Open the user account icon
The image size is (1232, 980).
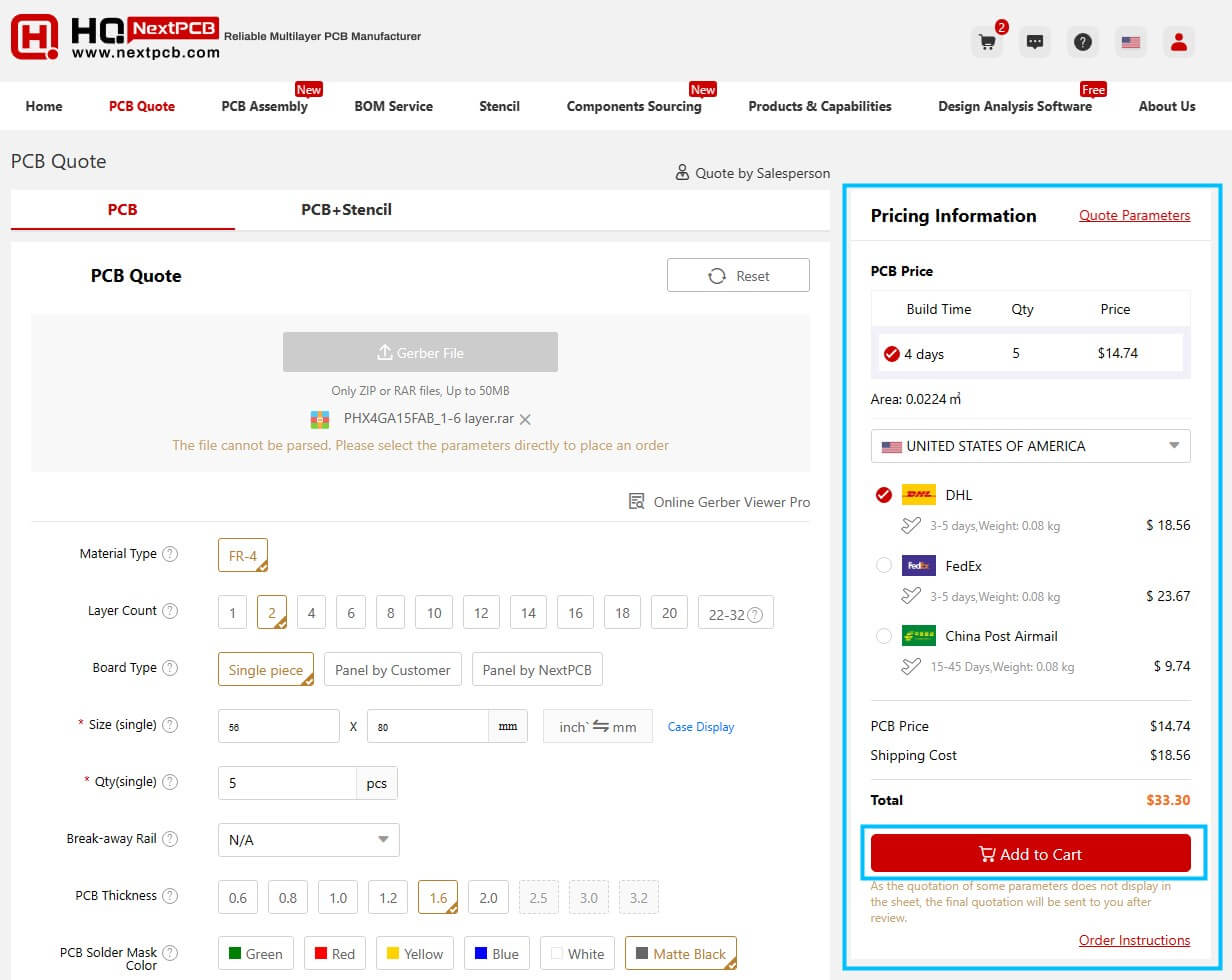tap(1179, 42)
